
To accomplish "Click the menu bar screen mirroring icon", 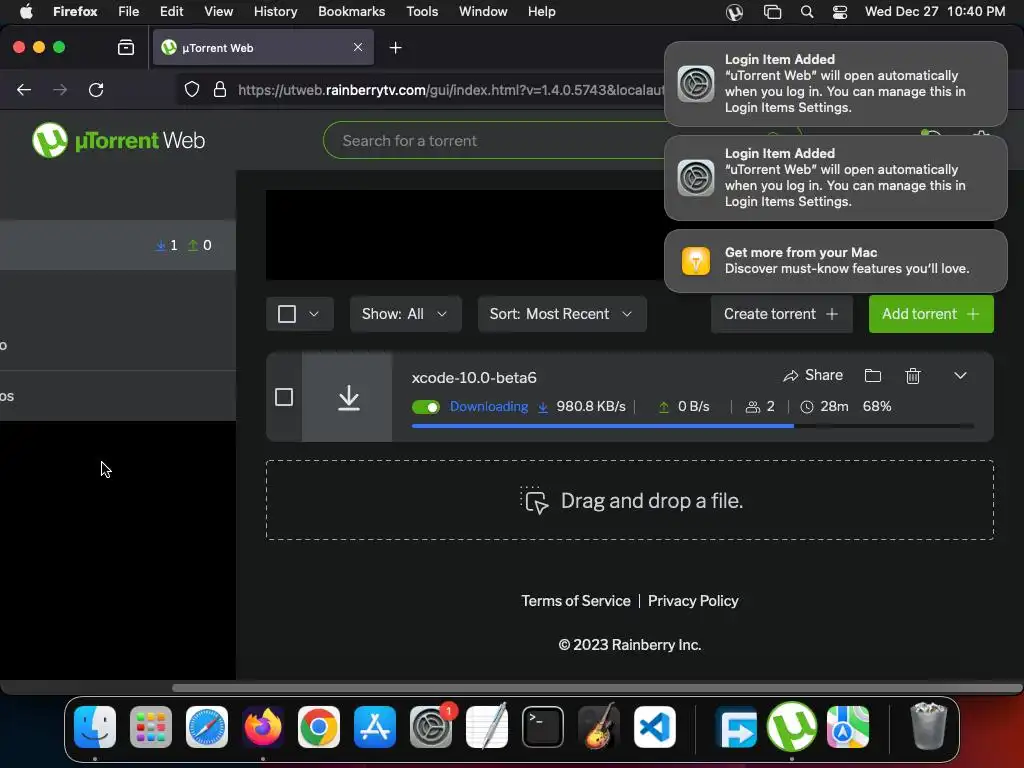I will click(773, 12).
